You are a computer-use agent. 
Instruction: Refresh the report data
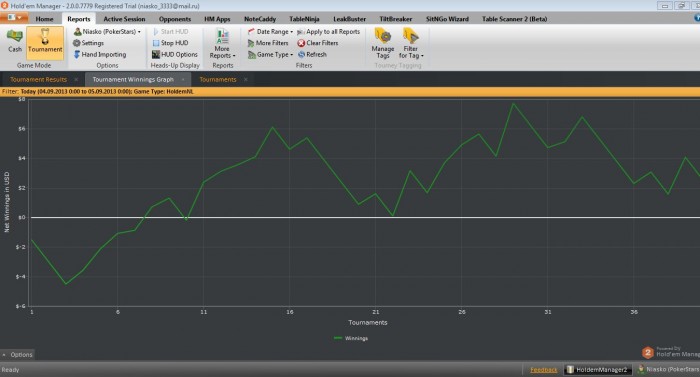pyautogui.click(x=312, y=54)
